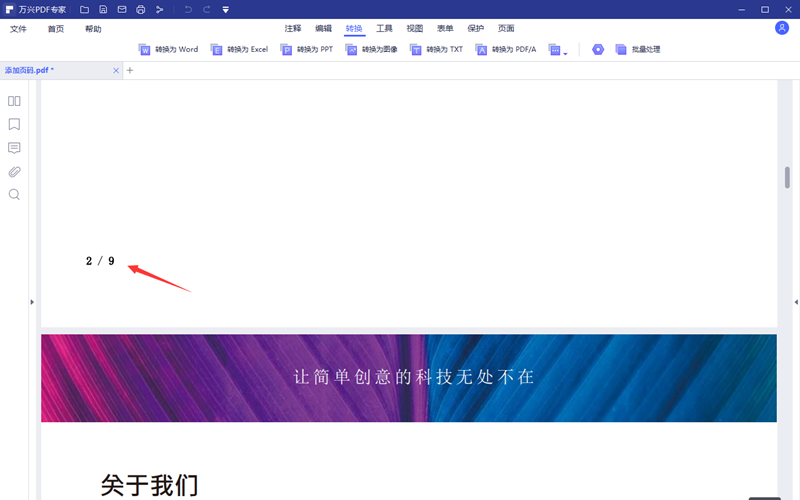800x500 pixels.
Task: Open the 文件 menu
Action: 18,29
